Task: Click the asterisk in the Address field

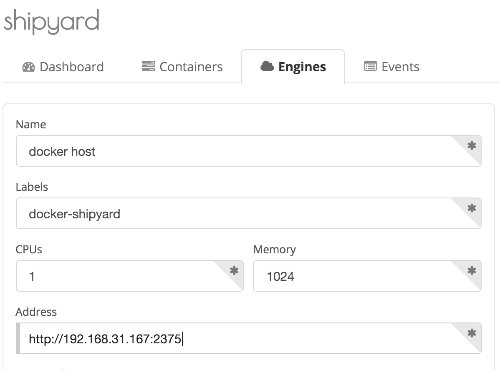Action: [471, 333]
